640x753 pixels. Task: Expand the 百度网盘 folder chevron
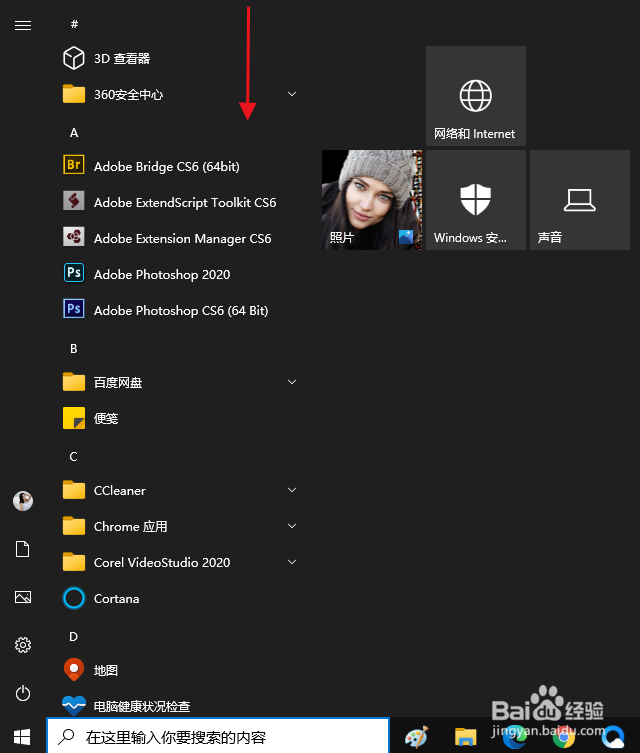(291, 382)
